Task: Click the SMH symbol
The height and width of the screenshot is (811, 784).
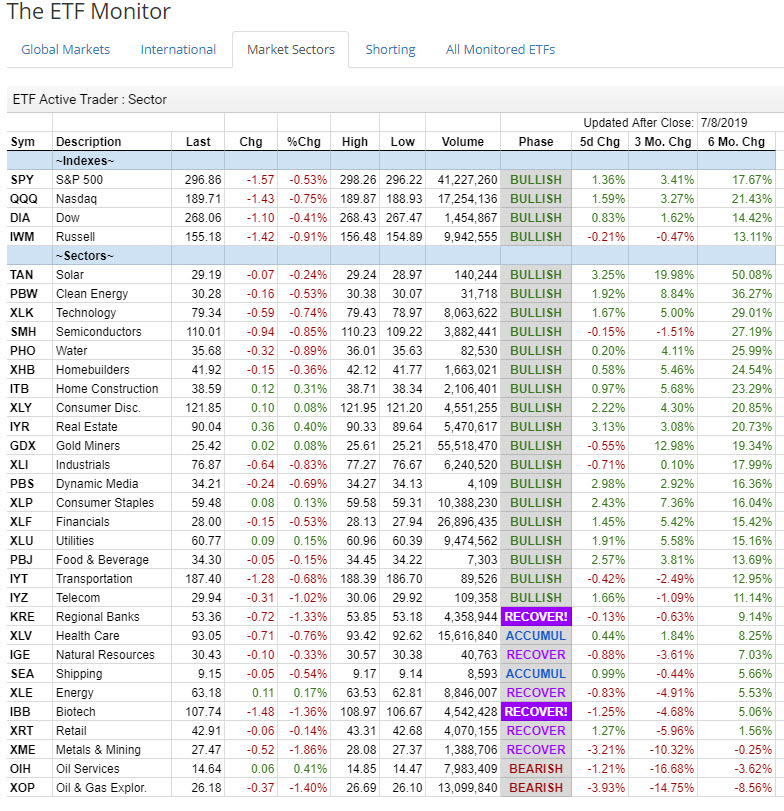Action: (x=23, y=332)
